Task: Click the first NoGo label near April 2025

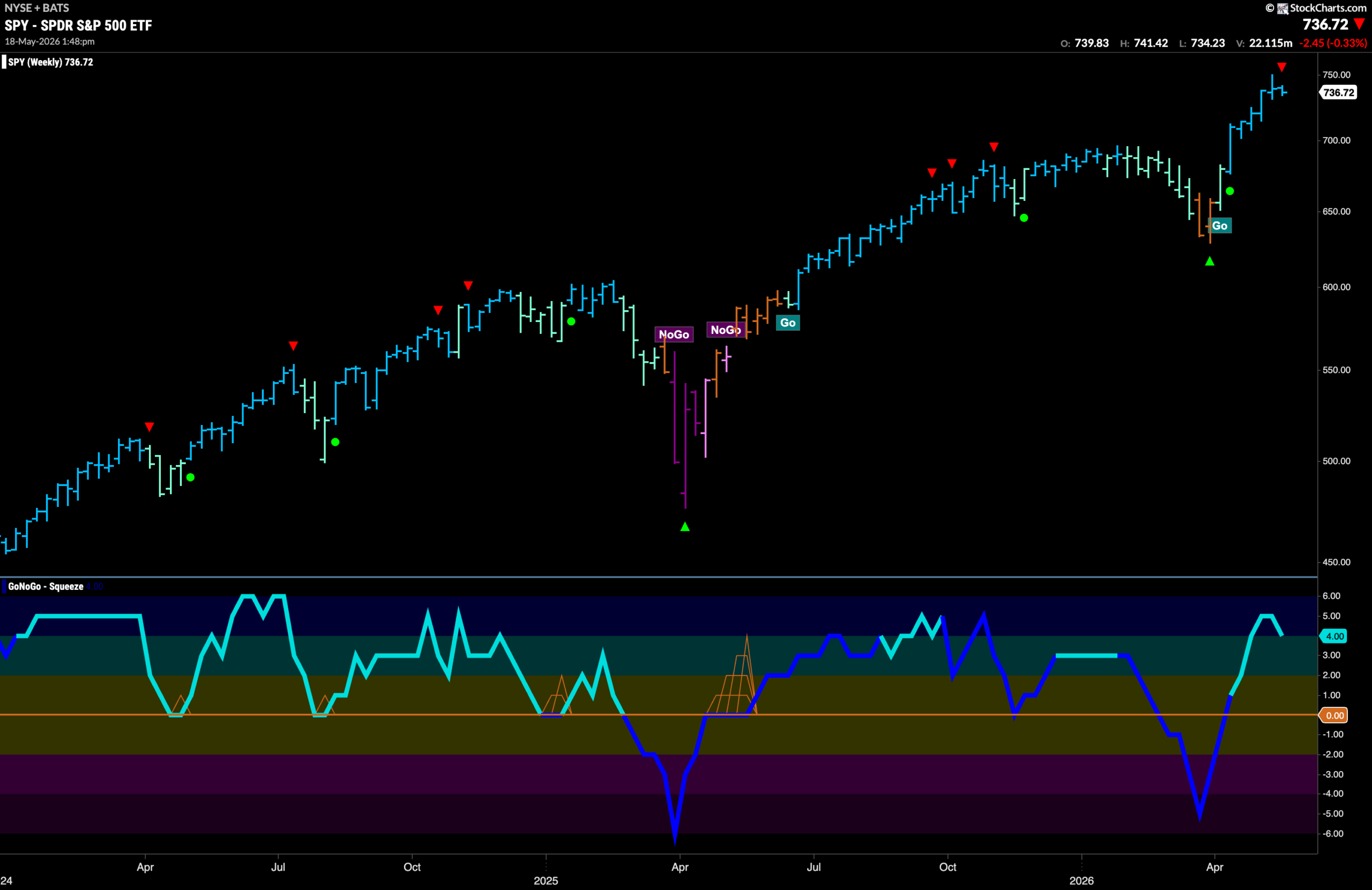Action: pyautogui.click(x=674, y=334)
